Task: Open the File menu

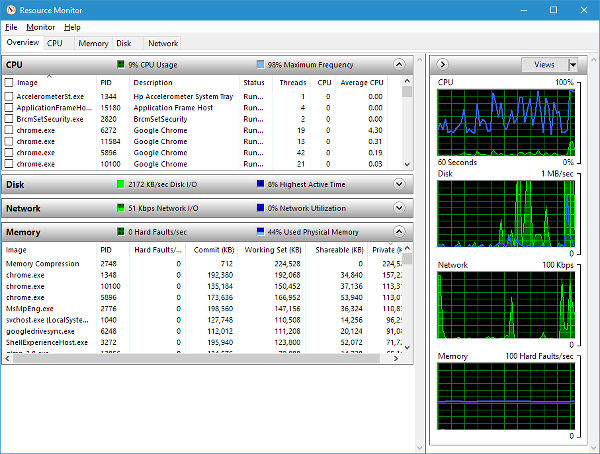Action: pos(11,27)
